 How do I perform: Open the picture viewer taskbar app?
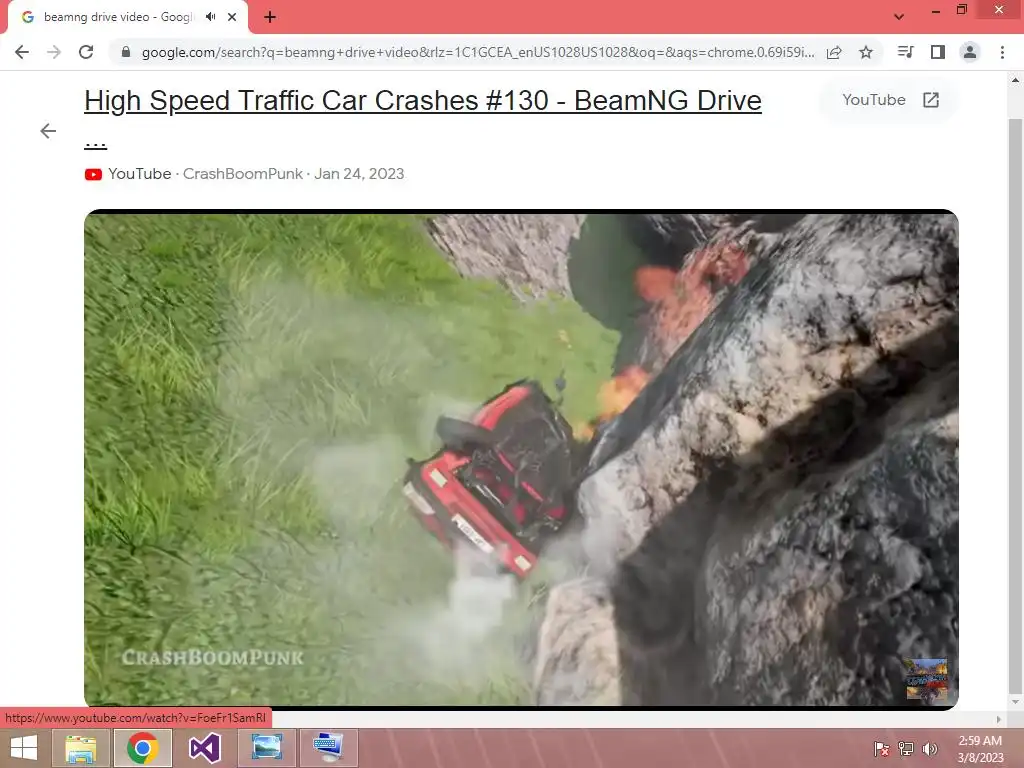(267, 748)
